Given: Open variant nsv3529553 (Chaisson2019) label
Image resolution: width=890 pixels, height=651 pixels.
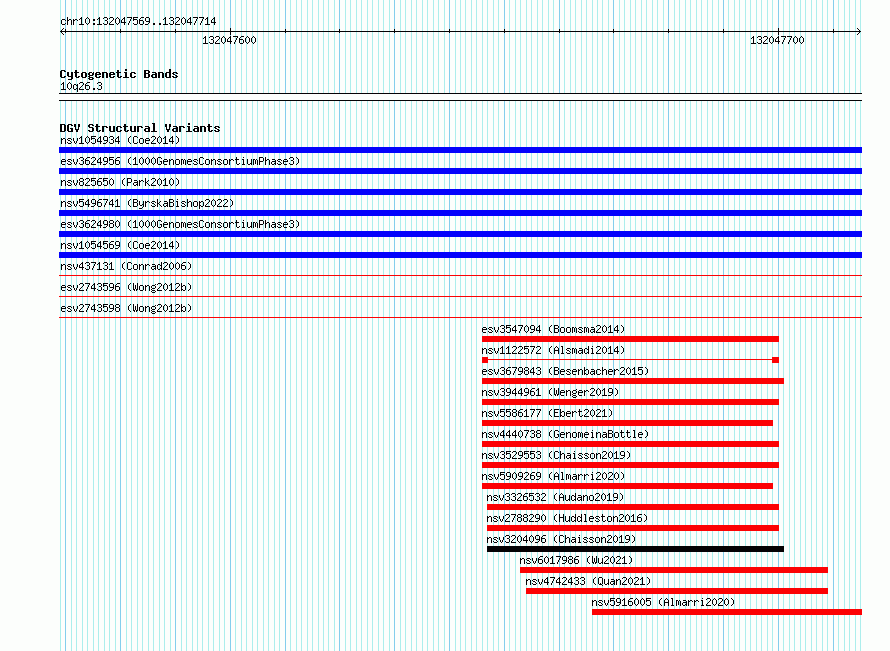Looking at the screenshot, I should coord(556,455).
